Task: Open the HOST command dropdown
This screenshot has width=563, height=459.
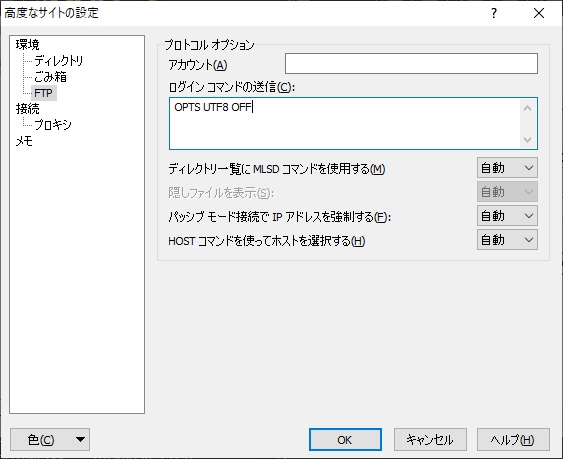Action: coord(507,240)
